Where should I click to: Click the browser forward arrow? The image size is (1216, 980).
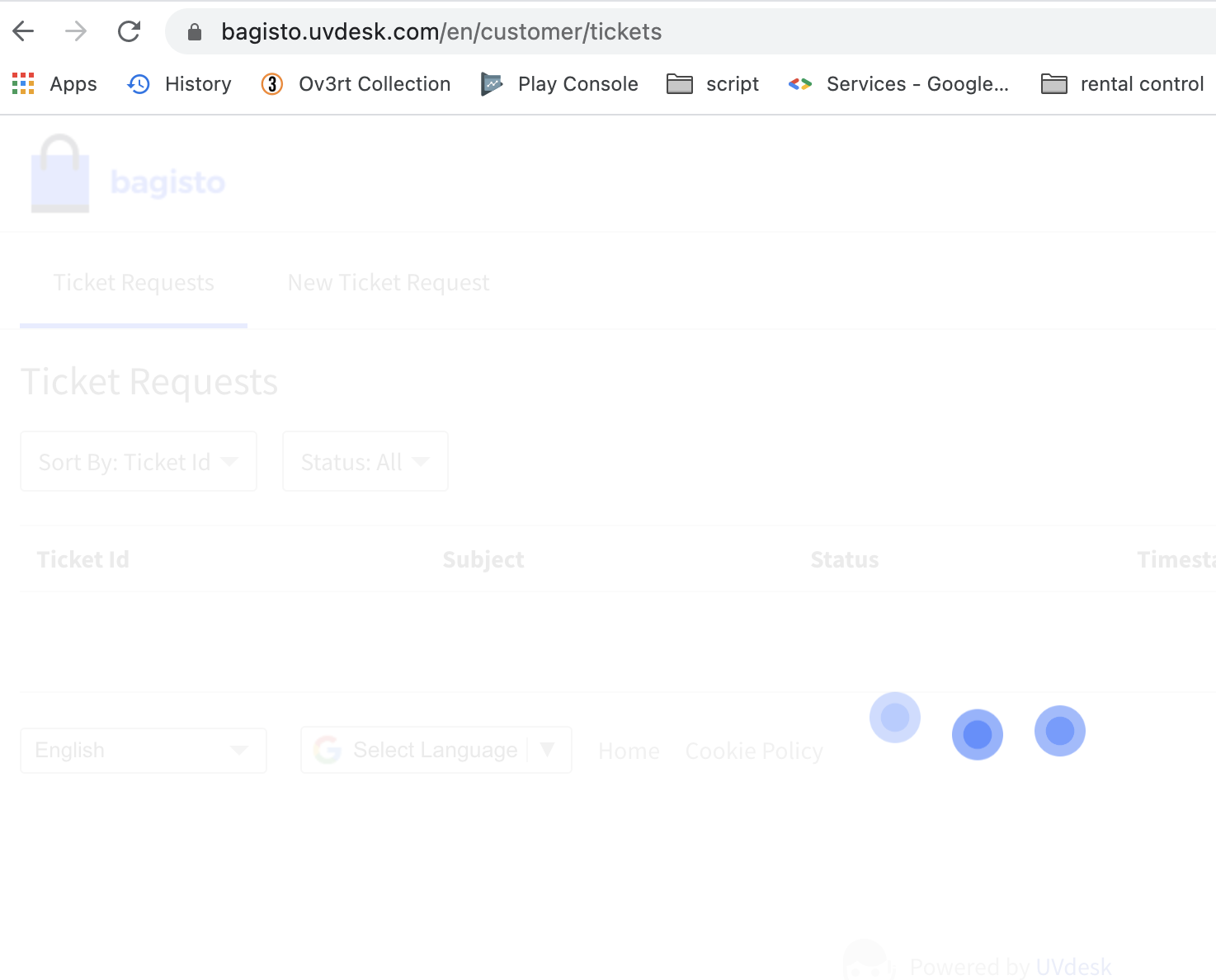point(76,31)
